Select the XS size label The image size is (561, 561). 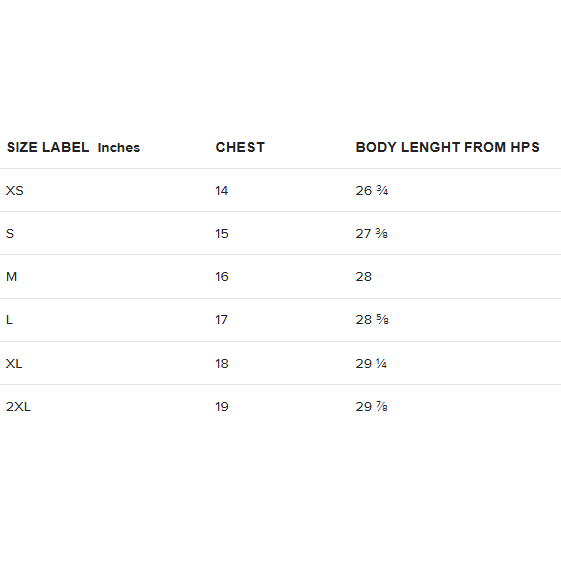tap(15, 191)
